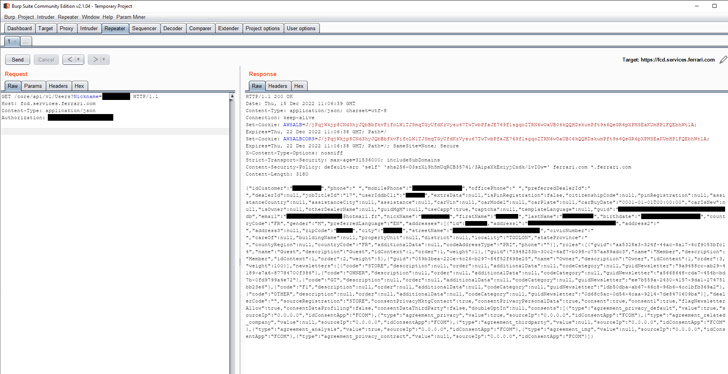Switch to the Extender tab
Viewport: 728px width, 374px height.
point(228,28)
